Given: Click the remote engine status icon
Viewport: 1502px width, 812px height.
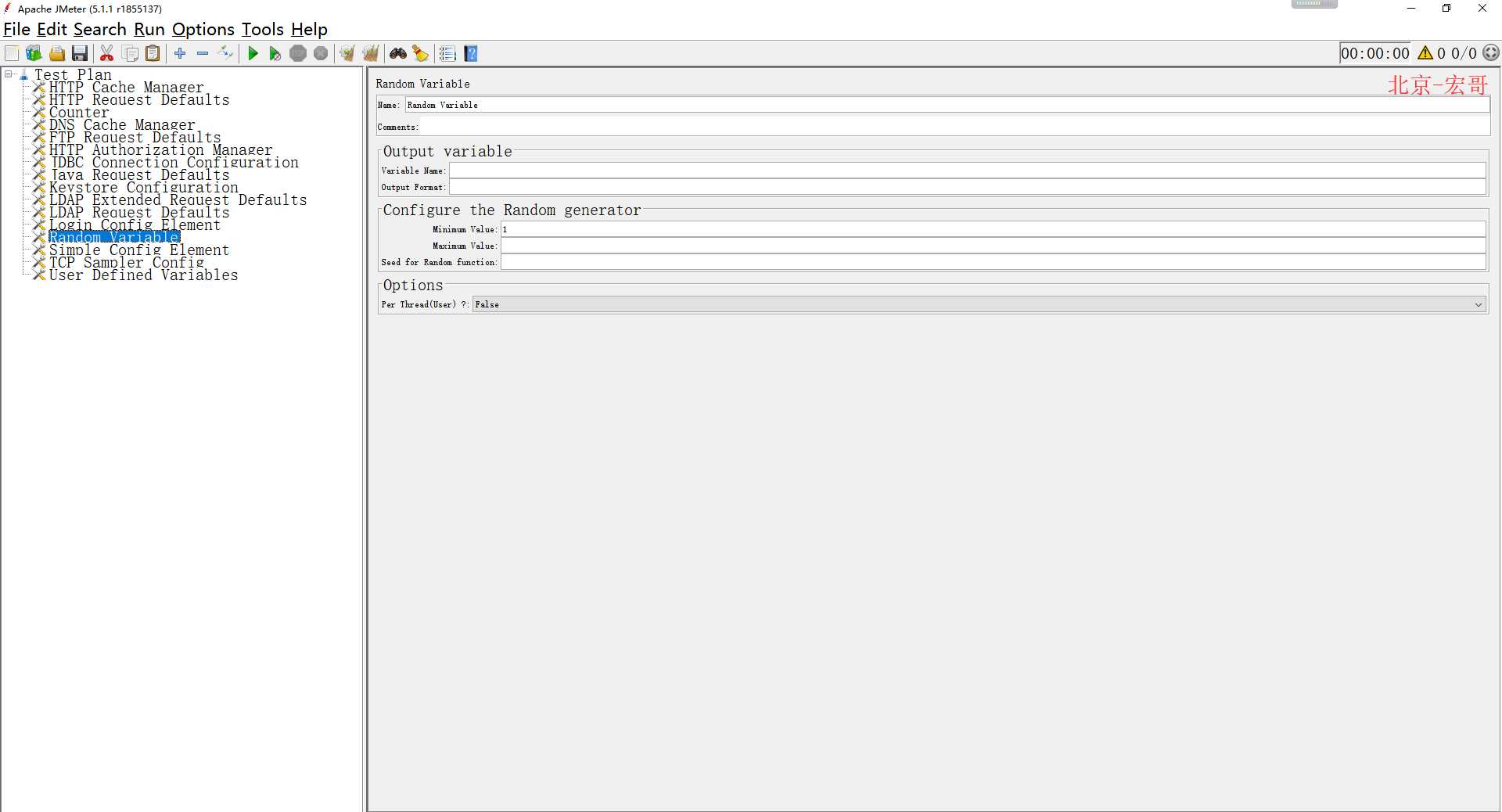Looking at the screenshot, I should click(1491, 53).
